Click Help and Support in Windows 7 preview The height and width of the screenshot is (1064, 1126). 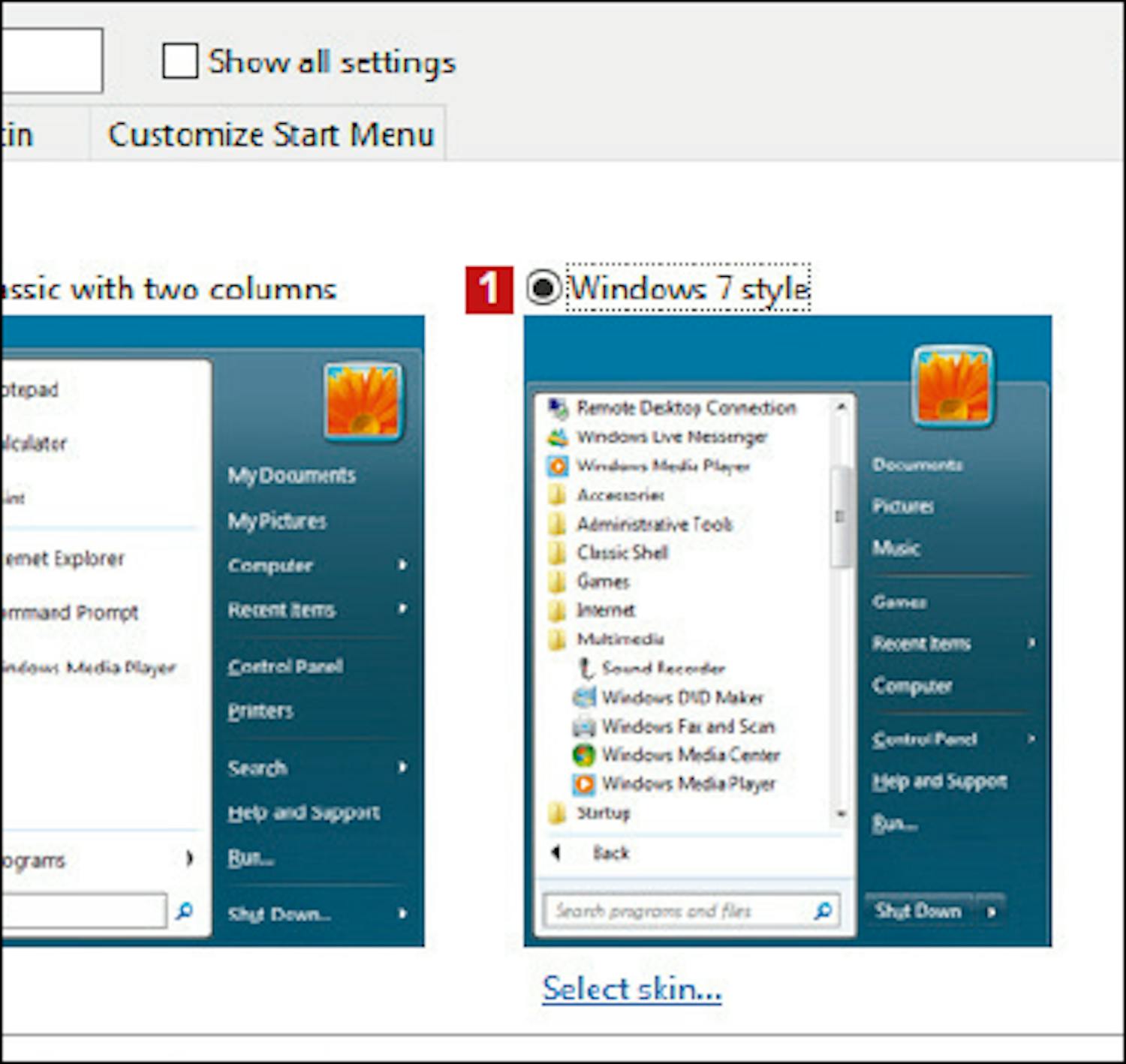(939, 781)
